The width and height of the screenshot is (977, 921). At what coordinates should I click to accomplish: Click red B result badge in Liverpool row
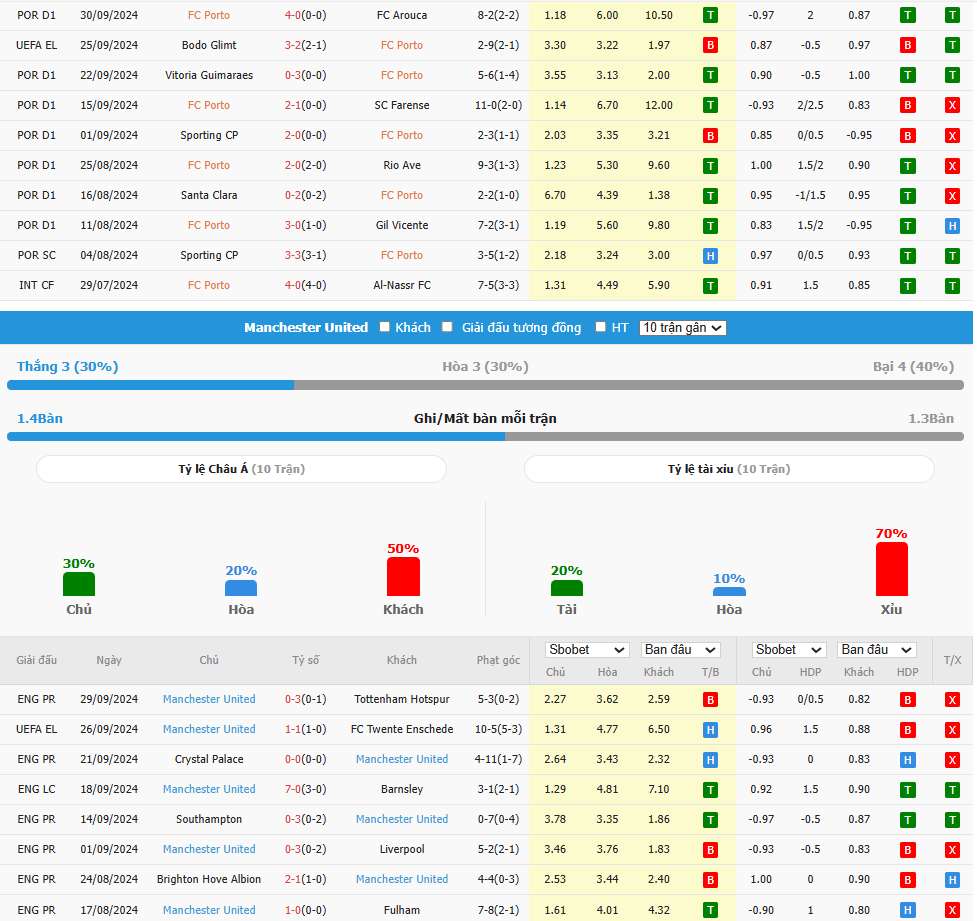click(710, 849)
